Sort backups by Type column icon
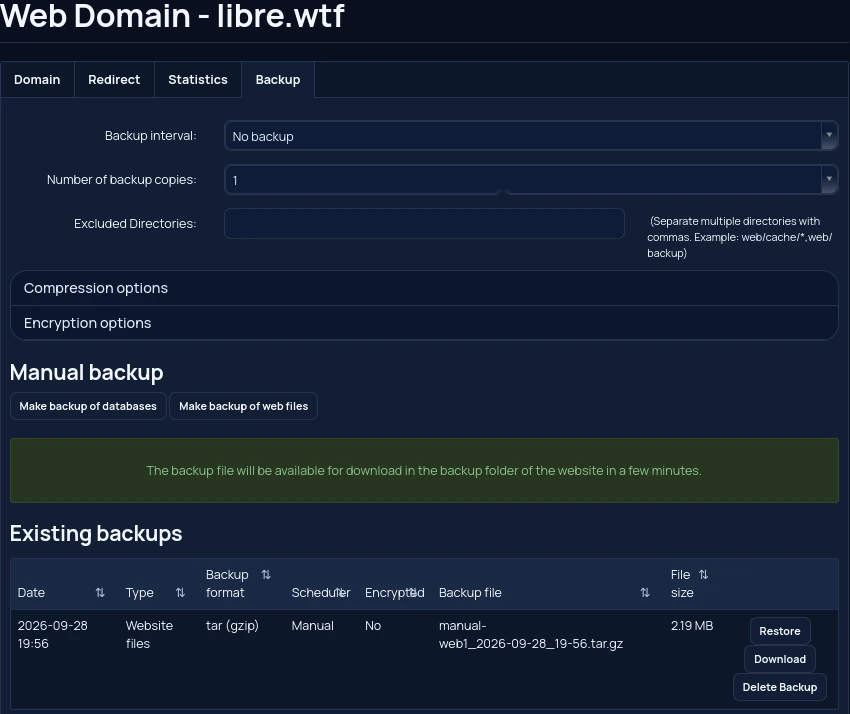This screenshot has height=714, width=850. click(x=181, y=593)
